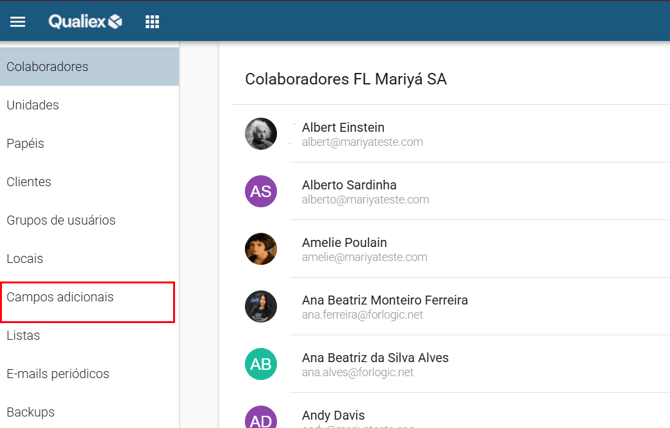The image size is (670, 428).
Task: Open the Backups section
Action: point(31,412)
